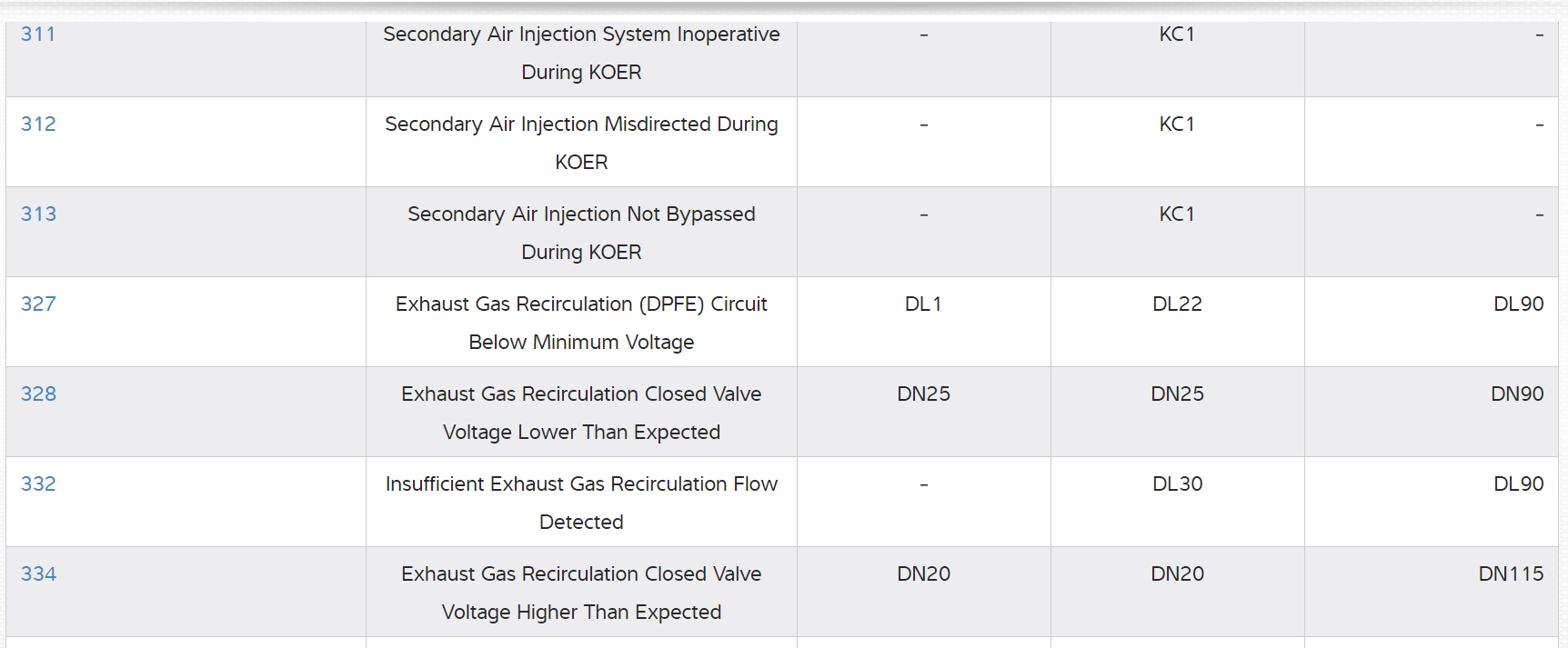Select the Secondary Air Injection Misdirected description
The width and height of the screenshot is (1568, 648).
tap(581, 143)
